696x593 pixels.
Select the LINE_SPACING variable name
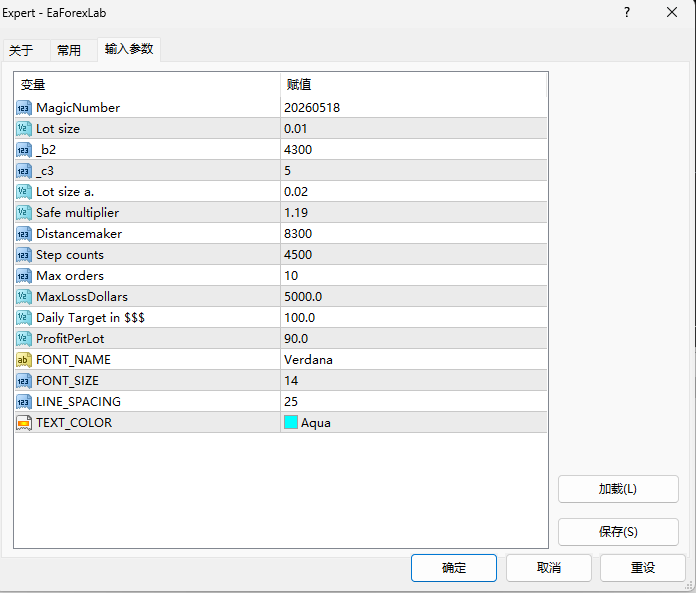(79, 402)
